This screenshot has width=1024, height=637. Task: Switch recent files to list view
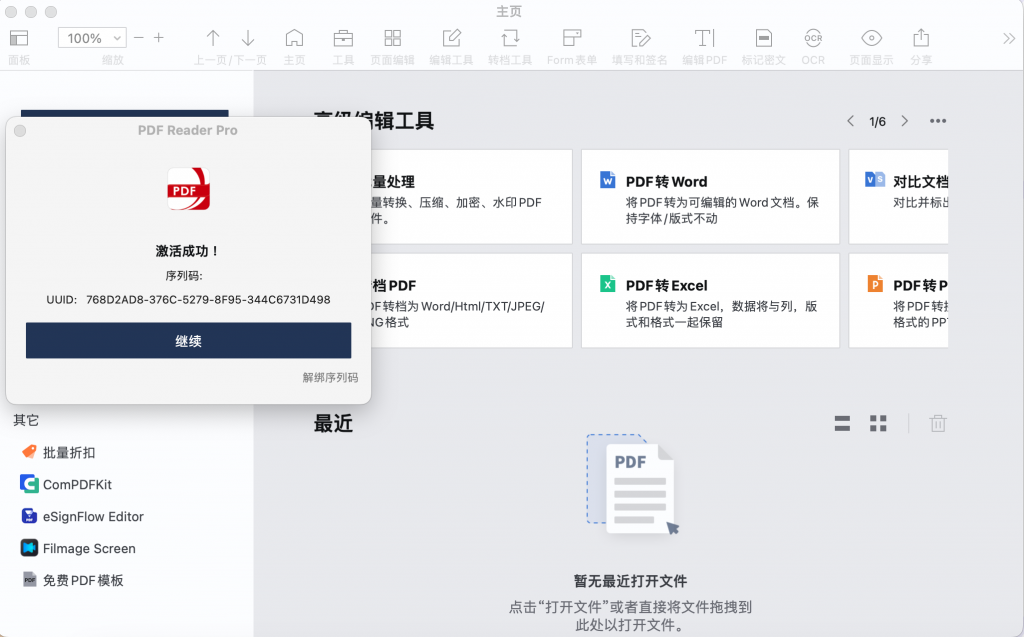841,423
